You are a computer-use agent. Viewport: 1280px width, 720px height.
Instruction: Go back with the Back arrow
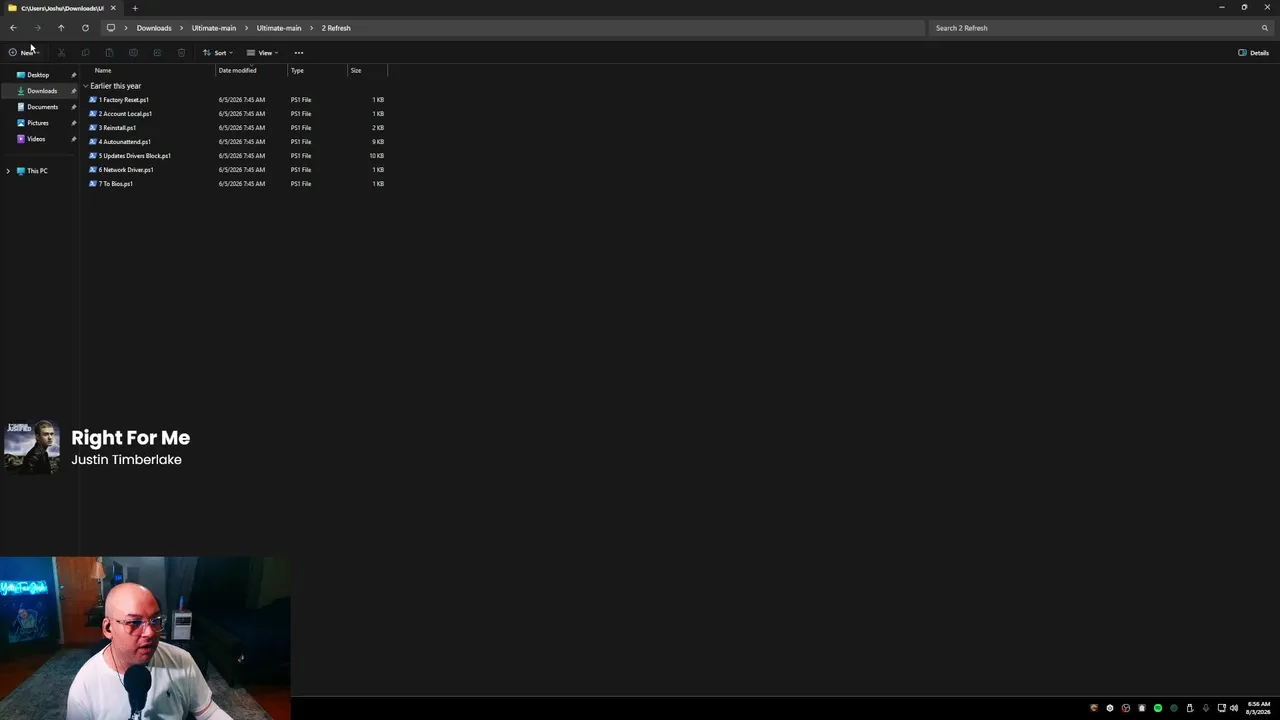tap(13, 28)
